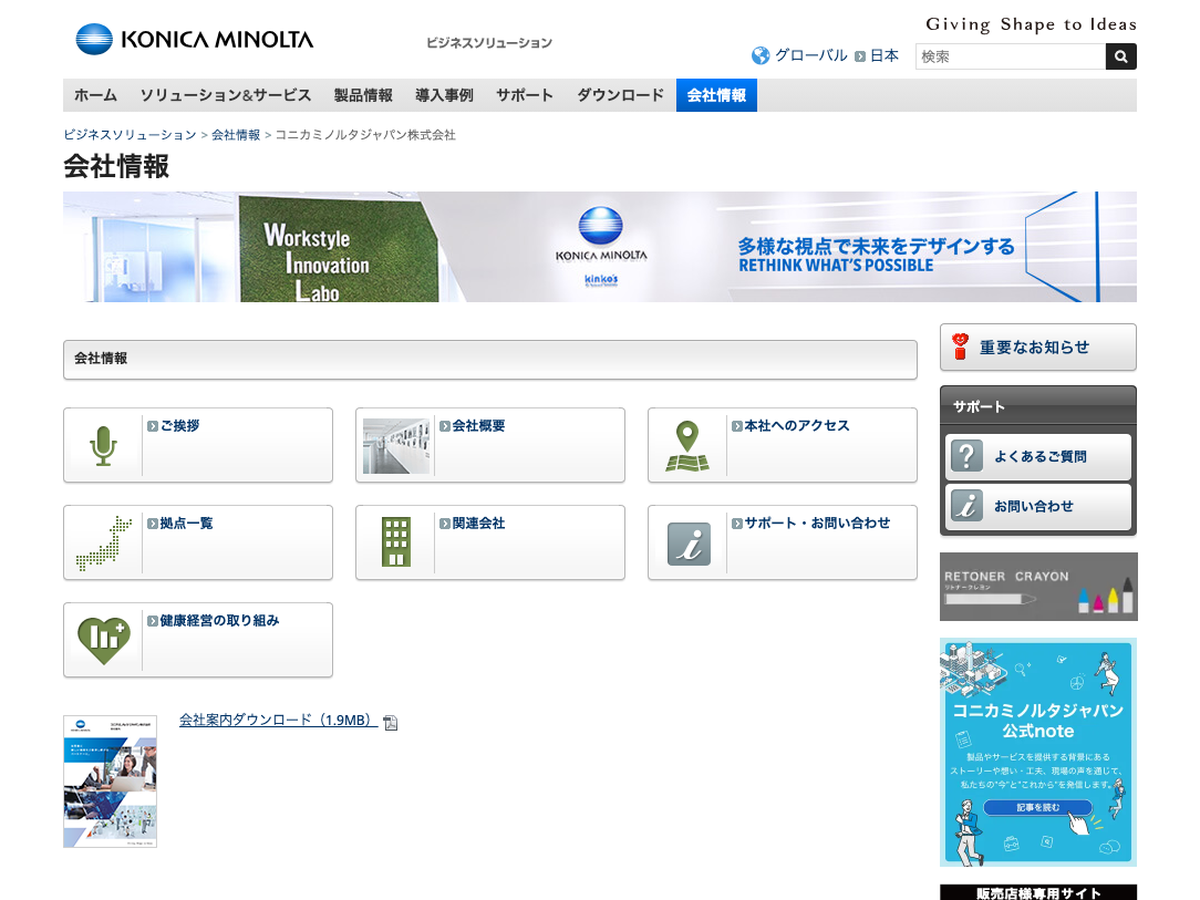The image size is (1200, 900).
Task: Click the map pin icon for 本社へのアクセス
Action: point(687,446)
